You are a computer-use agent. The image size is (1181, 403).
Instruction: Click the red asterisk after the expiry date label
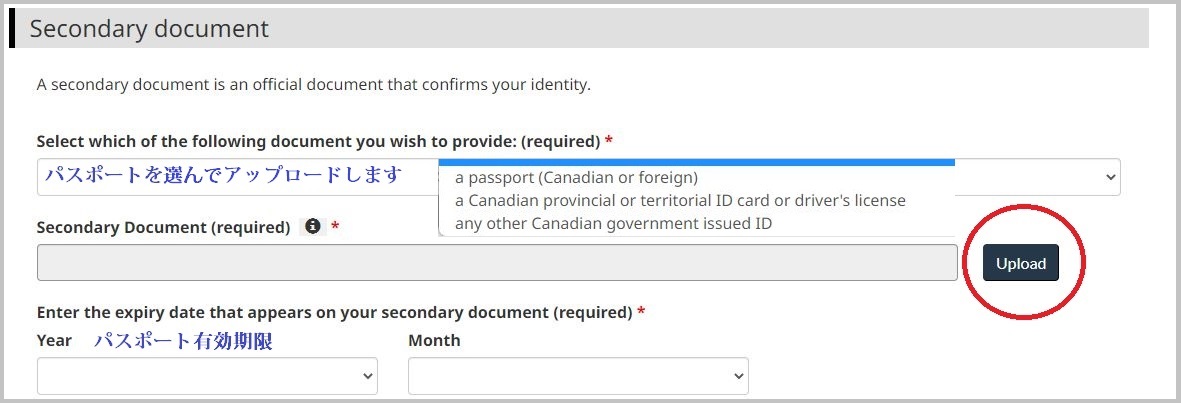[x=641, y=311]
